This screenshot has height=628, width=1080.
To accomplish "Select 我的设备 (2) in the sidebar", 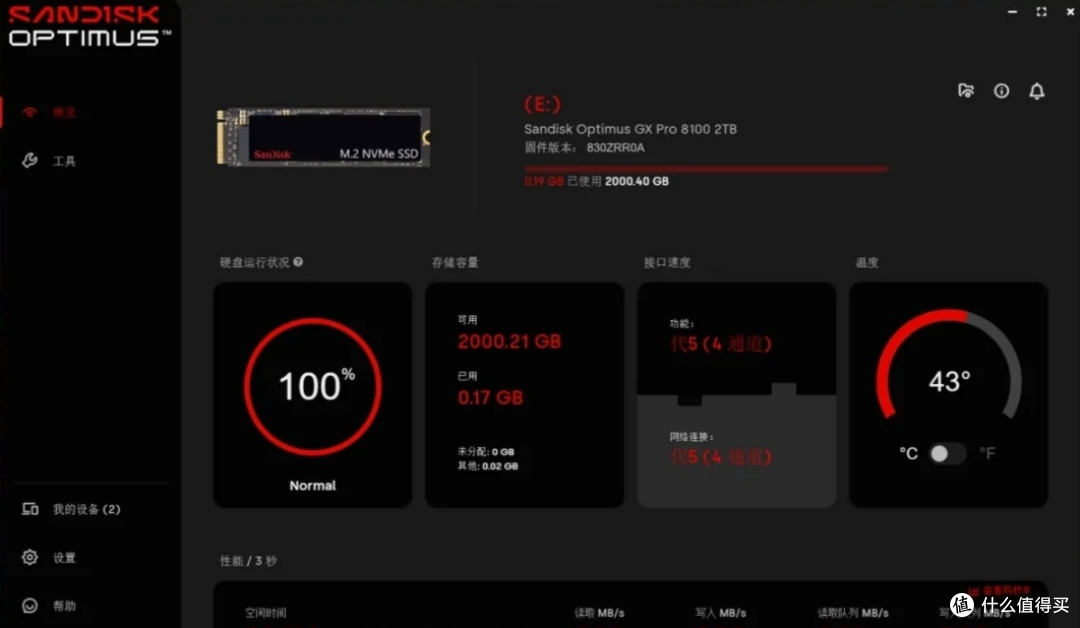I will (x=87, y=510).
